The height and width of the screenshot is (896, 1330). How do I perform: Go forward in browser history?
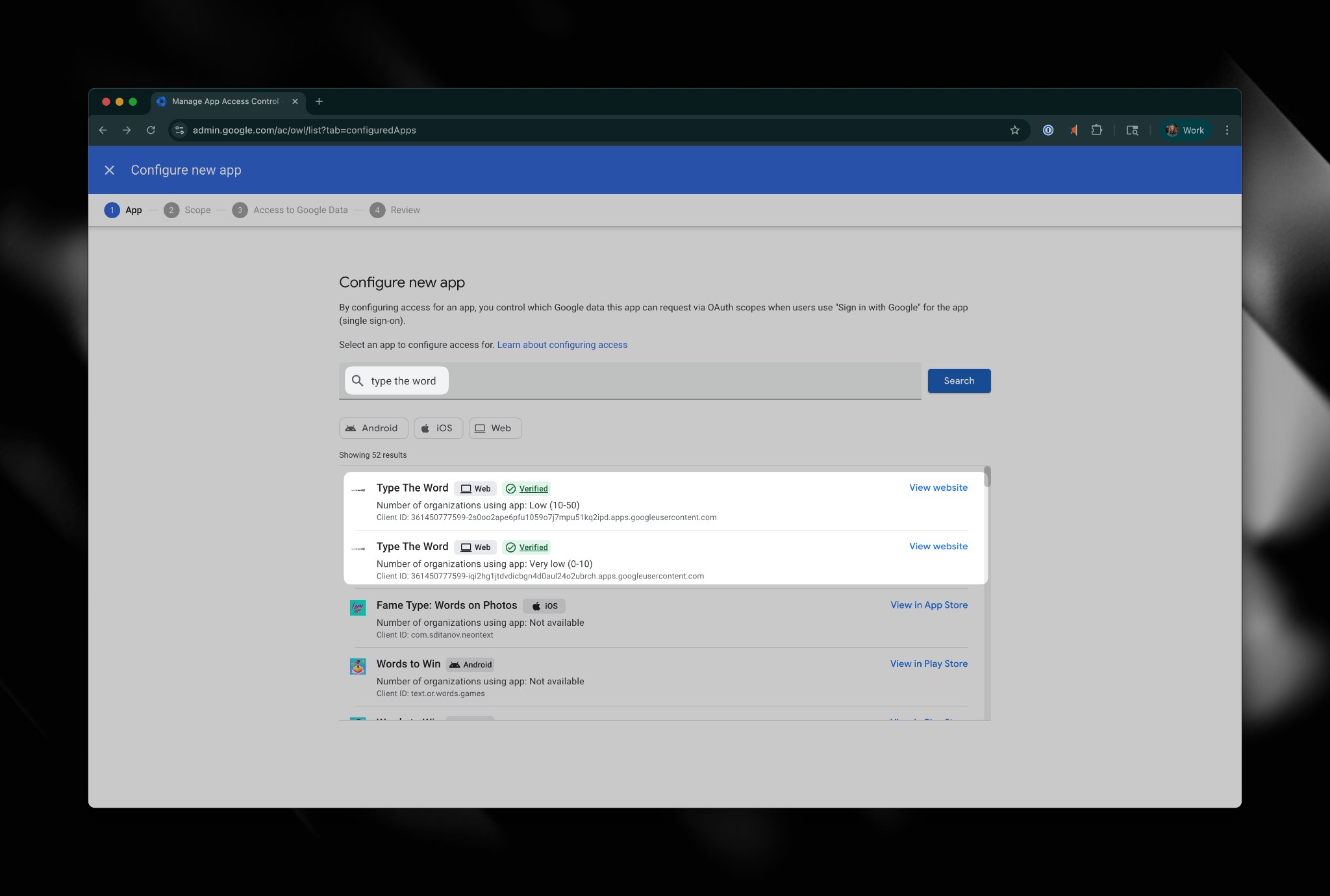tap(127, 131)
